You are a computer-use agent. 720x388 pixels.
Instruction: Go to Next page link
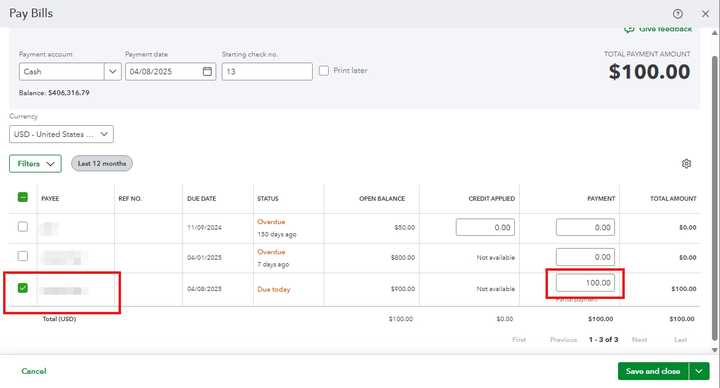point(639,340)
